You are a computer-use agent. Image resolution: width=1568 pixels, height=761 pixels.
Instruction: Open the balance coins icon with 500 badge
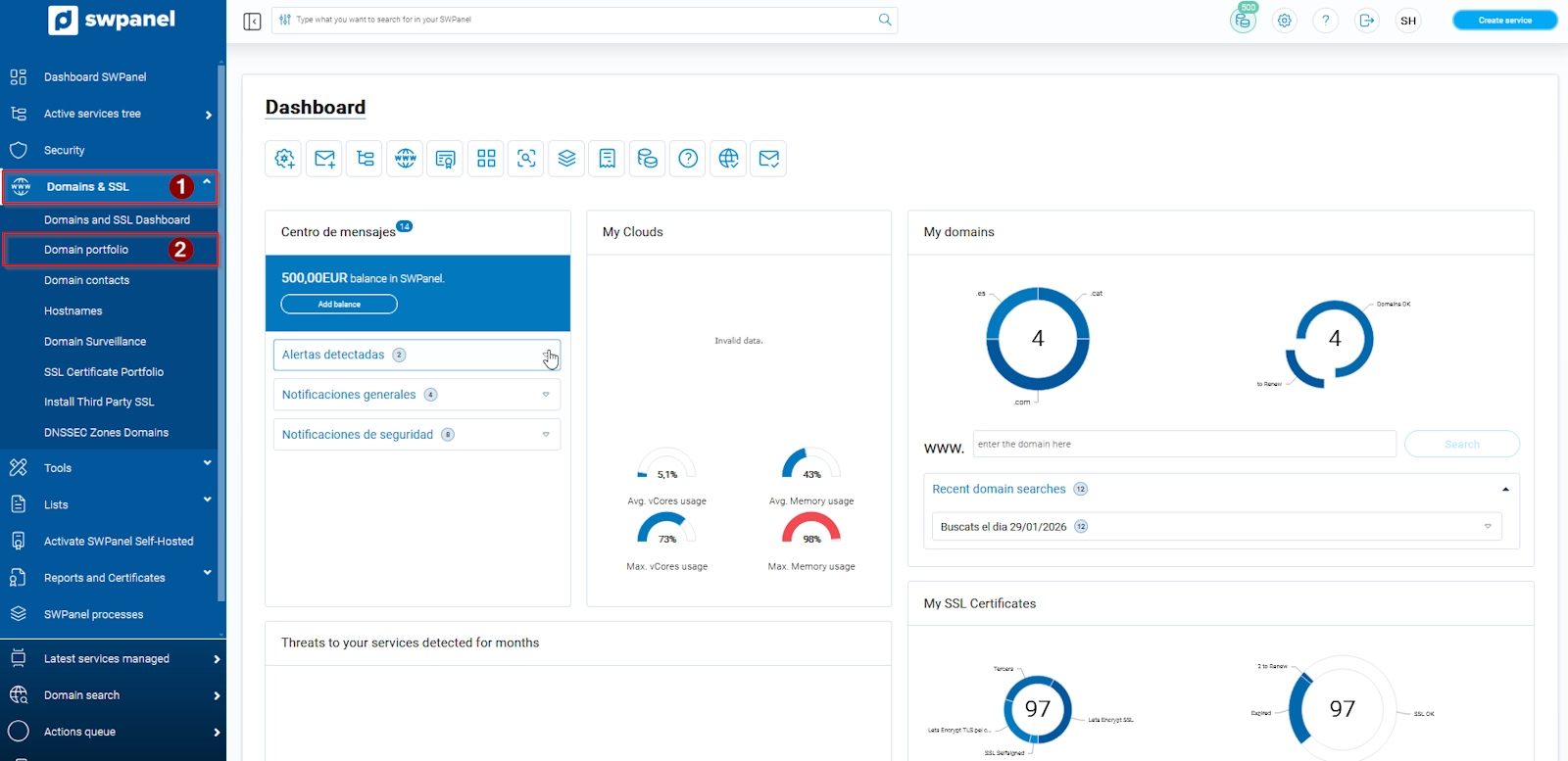(1243, 21)
